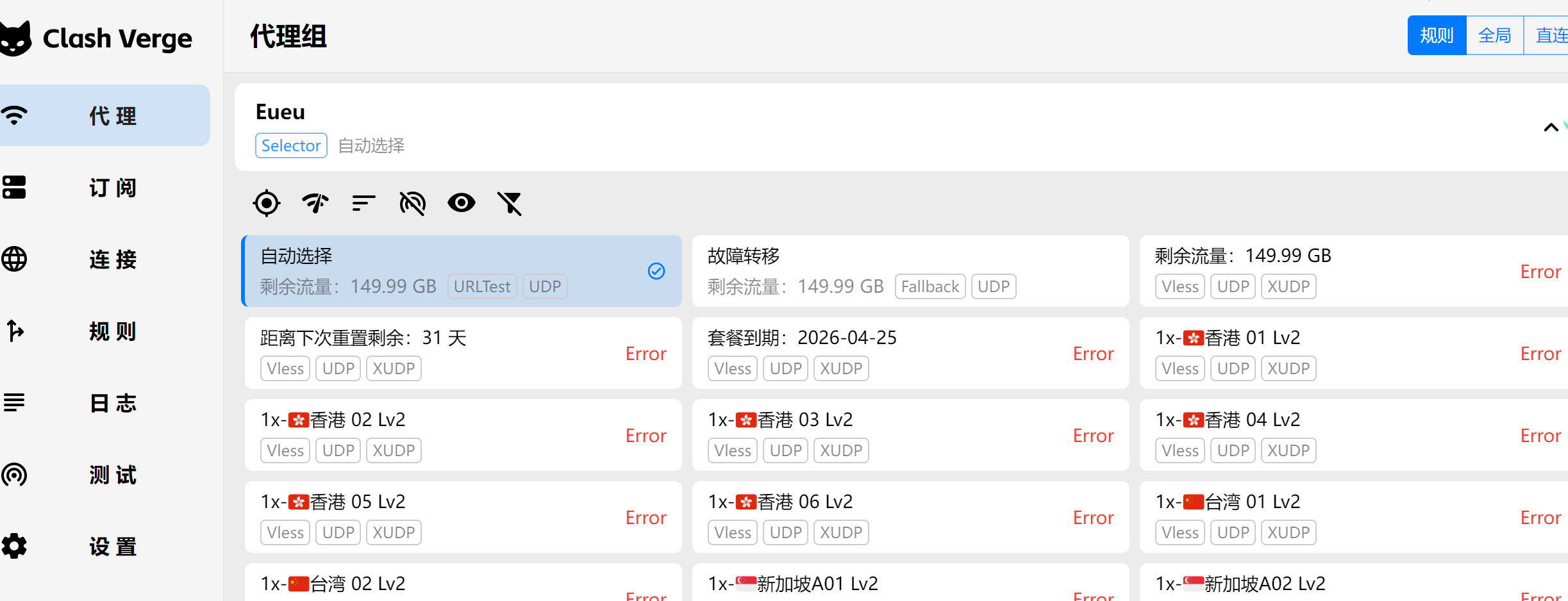Switch to 全局 global mode
This screenshot has height=601, width=1568.
[x=1494, y=36]
